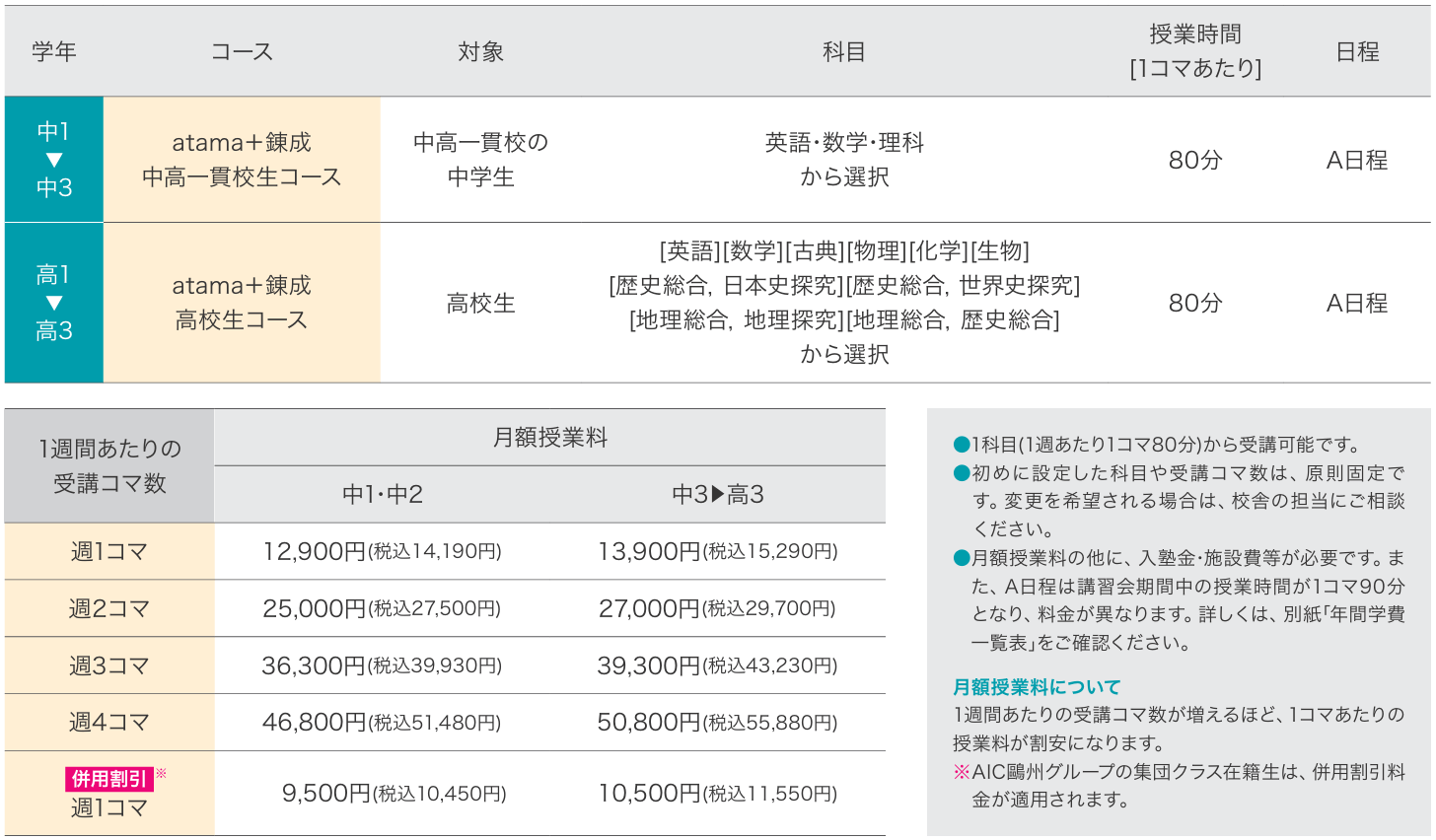Viewport: 1436px width, 840px height.
Task: Select the 授業時間[1コマあたり] header
Action: tap(1194, 49)
